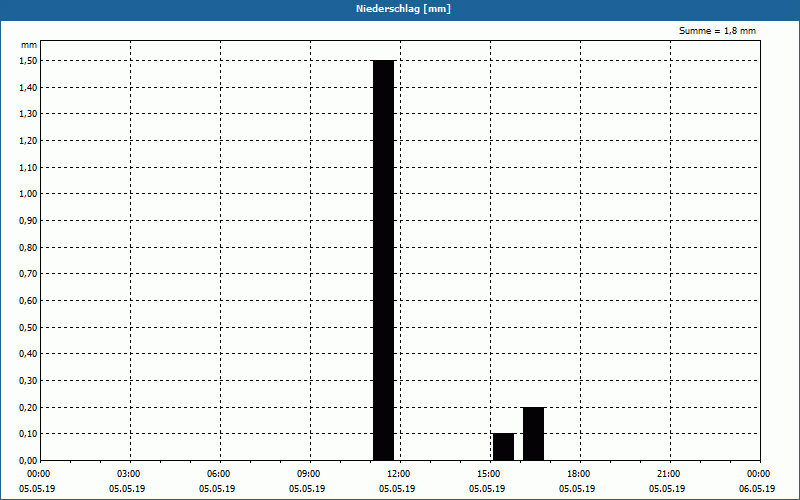
Task: Click the 18:00 time label
Action: tap(581, 474)
